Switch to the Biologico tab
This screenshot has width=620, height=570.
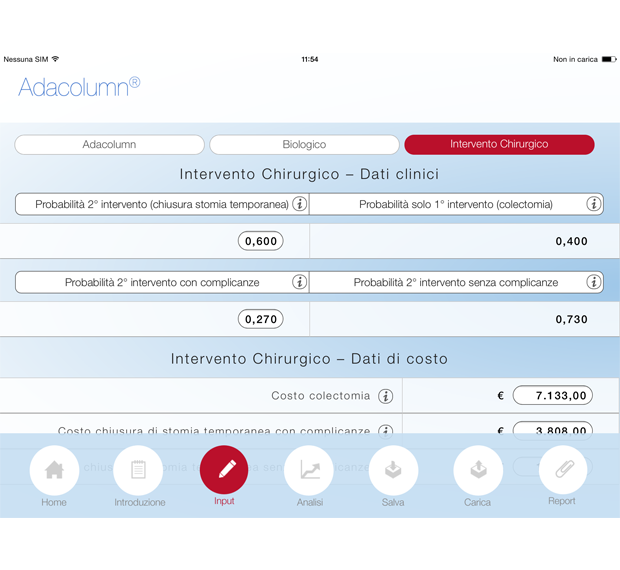coord(304,145)
